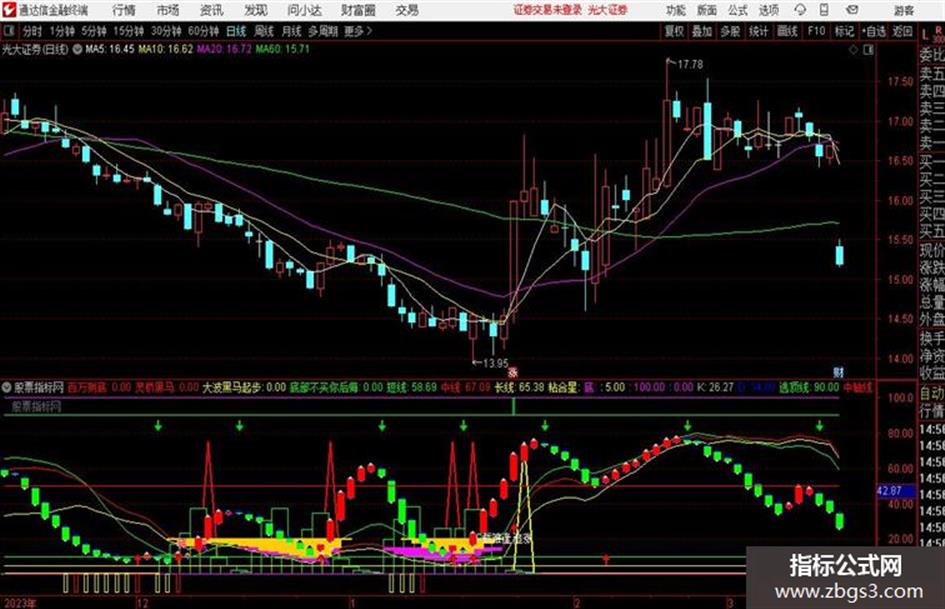This screenshot has height=609, width=945.
Task: Click the 2023年 date label on time axis
Action: [x=19, y=603]
